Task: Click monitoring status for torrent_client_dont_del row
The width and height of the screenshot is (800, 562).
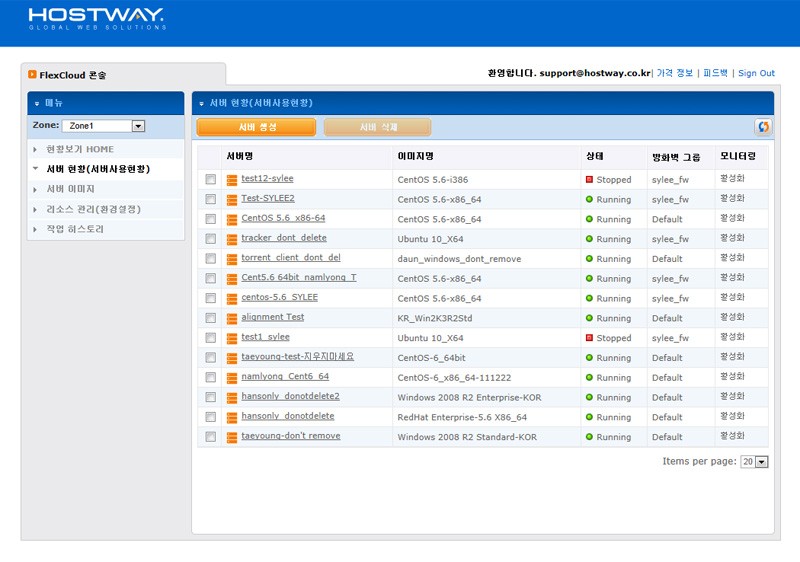Action: [x=732, y=258]
